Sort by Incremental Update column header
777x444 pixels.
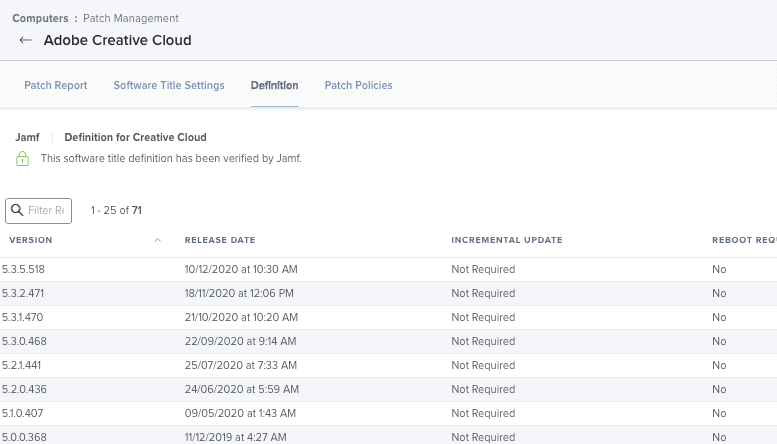point(507,240)
